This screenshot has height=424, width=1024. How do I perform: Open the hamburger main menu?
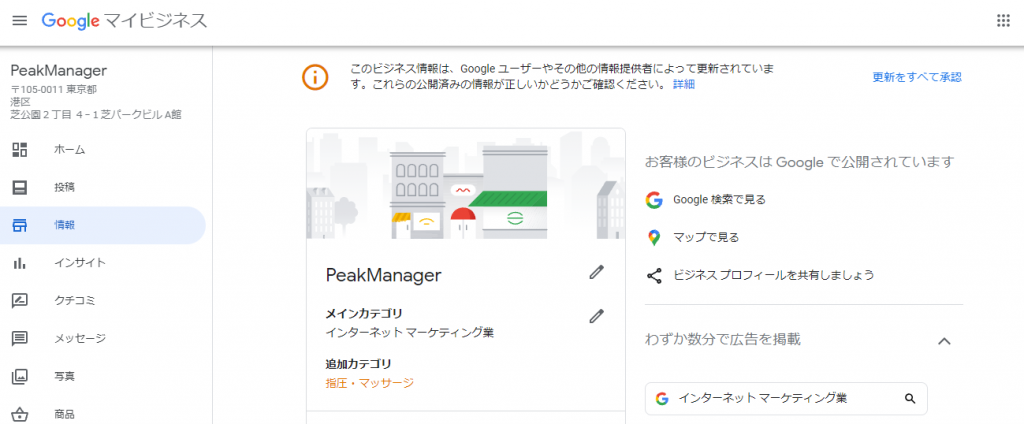(20, 21)
